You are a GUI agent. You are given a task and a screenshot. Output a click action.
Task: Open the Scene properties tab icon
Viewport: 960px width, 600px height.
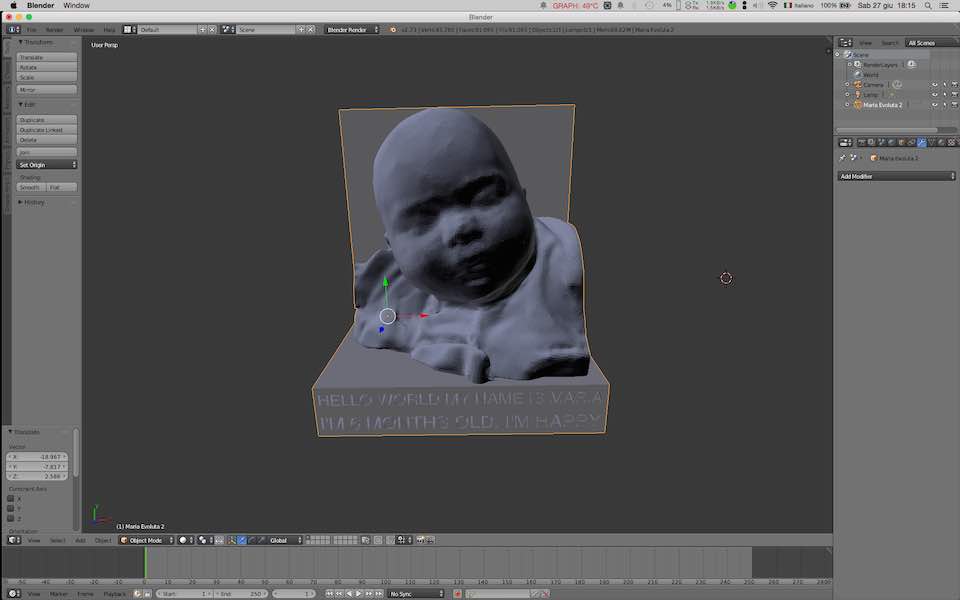pos(882,142)
